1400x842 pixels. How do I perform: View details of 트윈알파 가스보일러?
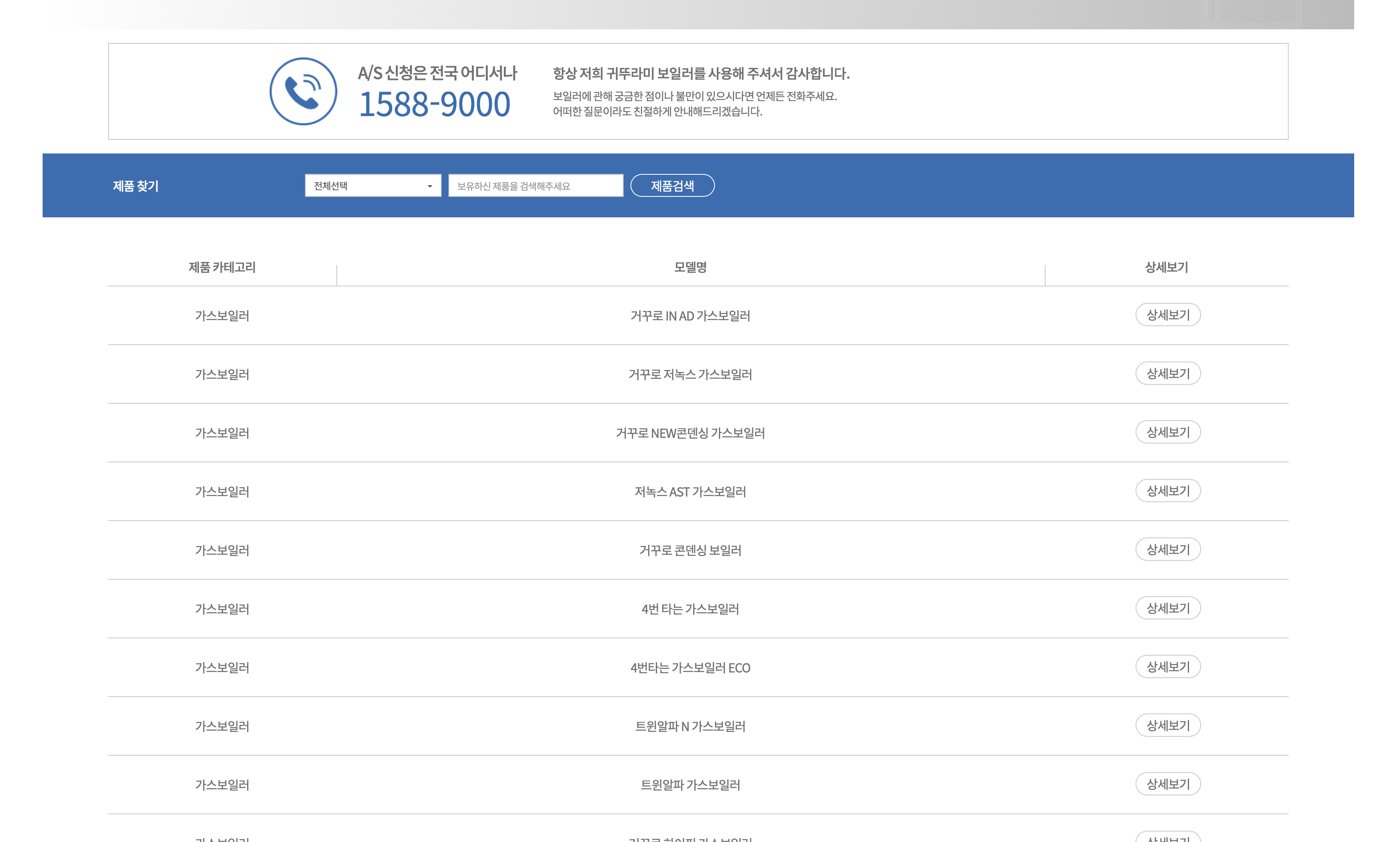coord(1167,784)
